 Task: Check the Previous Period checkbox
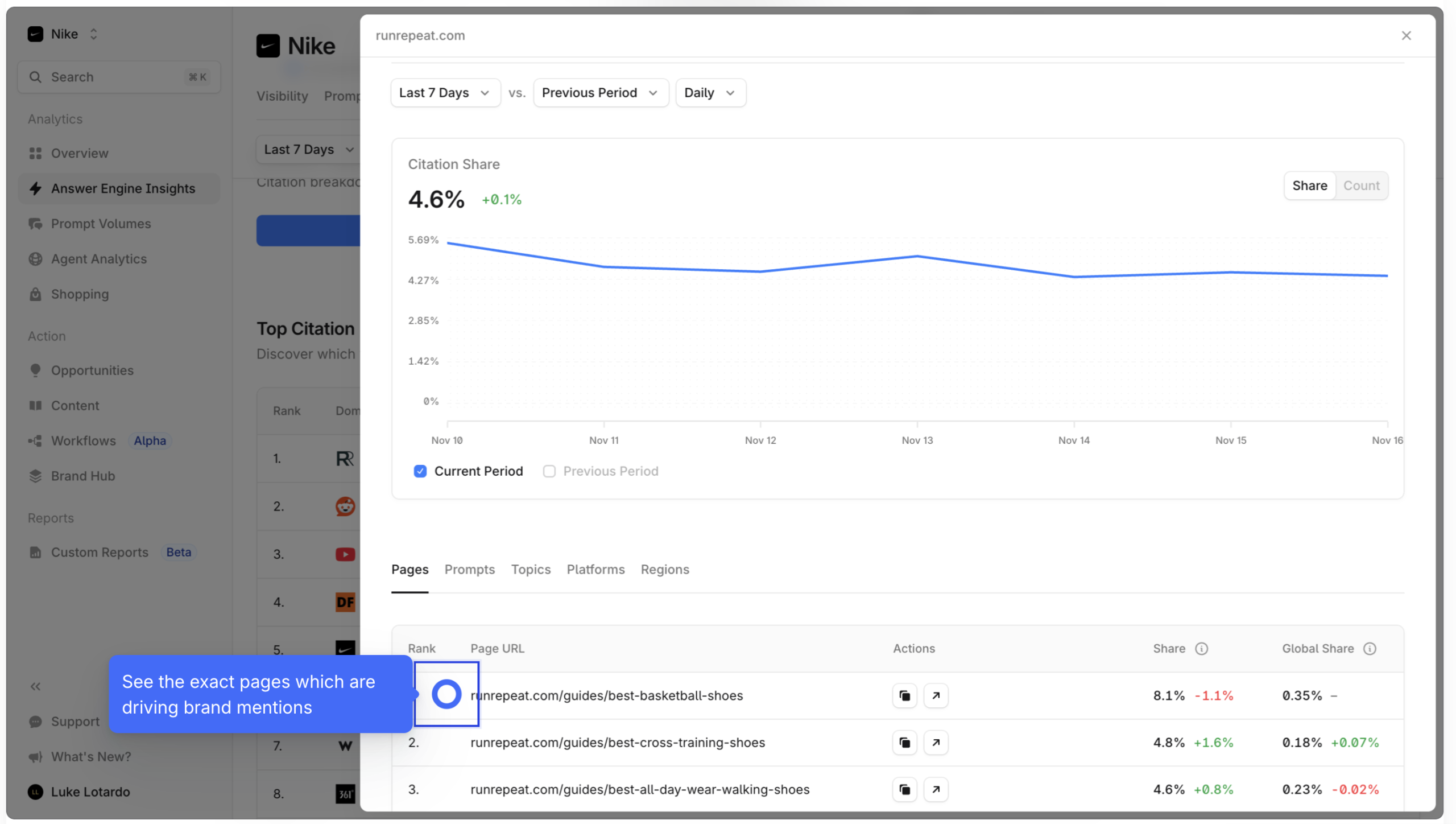(x=549, y=471)
